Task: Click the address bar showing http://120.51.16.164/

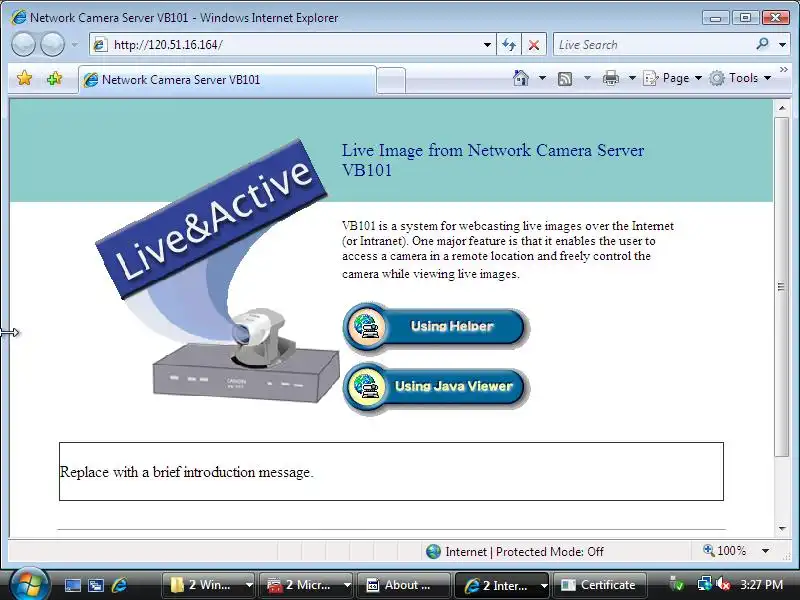Action: pyautogui.click(x=286, y=45)
